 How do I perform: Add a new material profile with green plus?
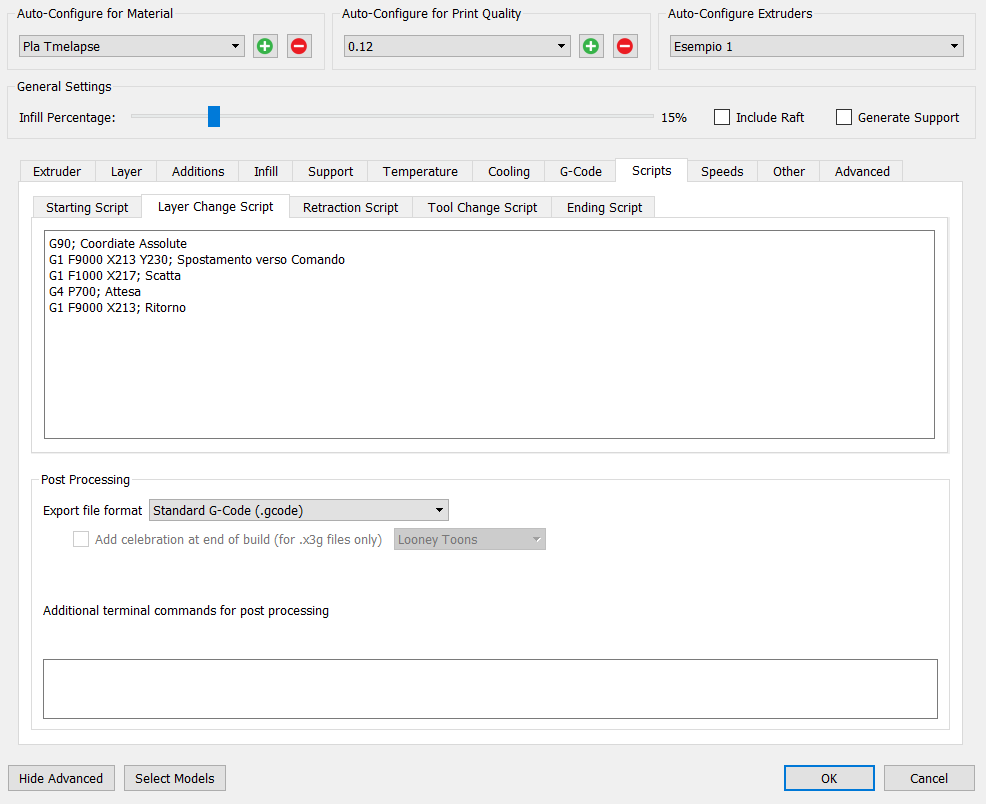(x=265, y=47)
